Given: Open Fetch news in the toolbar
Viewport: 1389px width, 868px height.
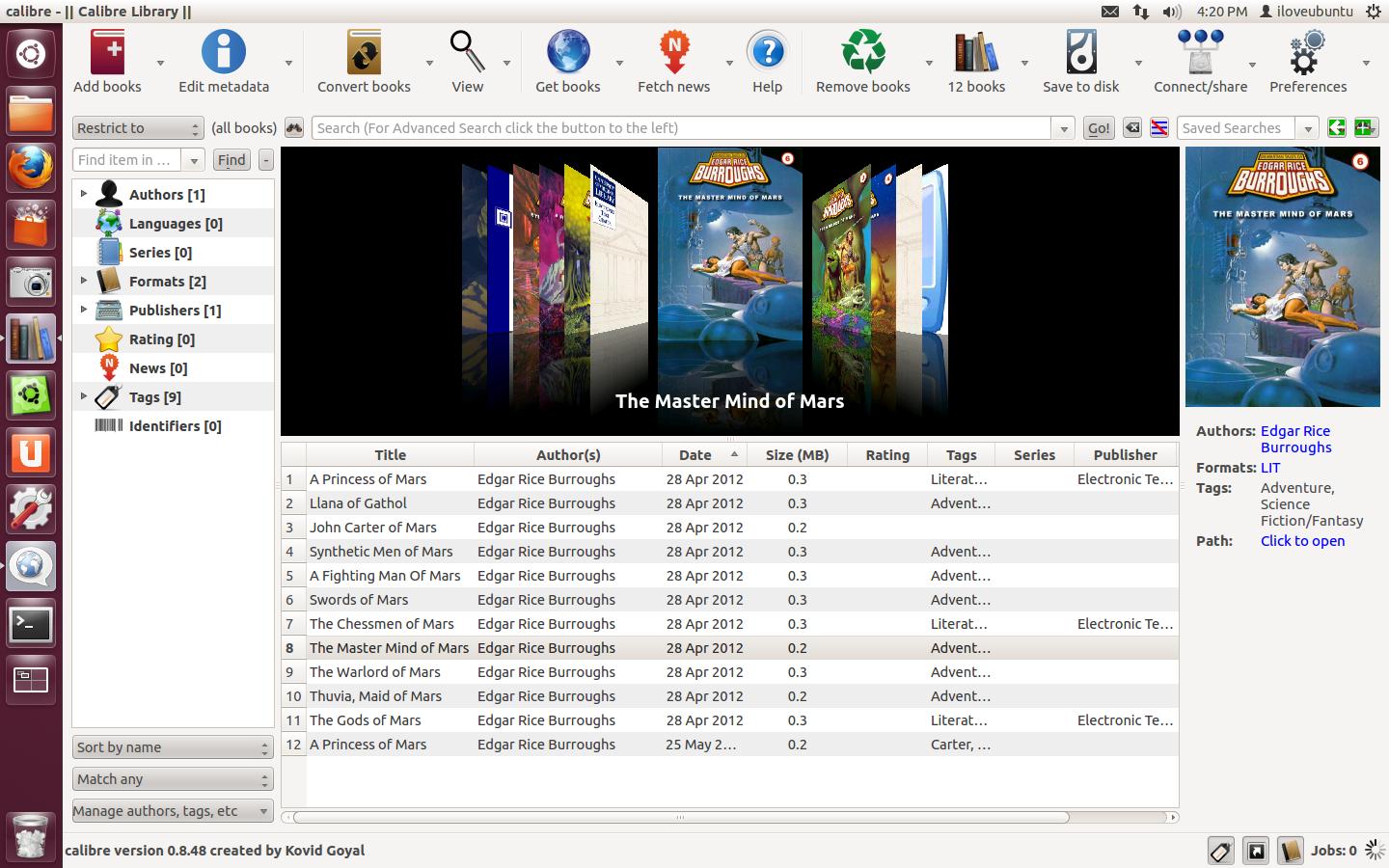Looking at the screenshot, I should point(673,52).
